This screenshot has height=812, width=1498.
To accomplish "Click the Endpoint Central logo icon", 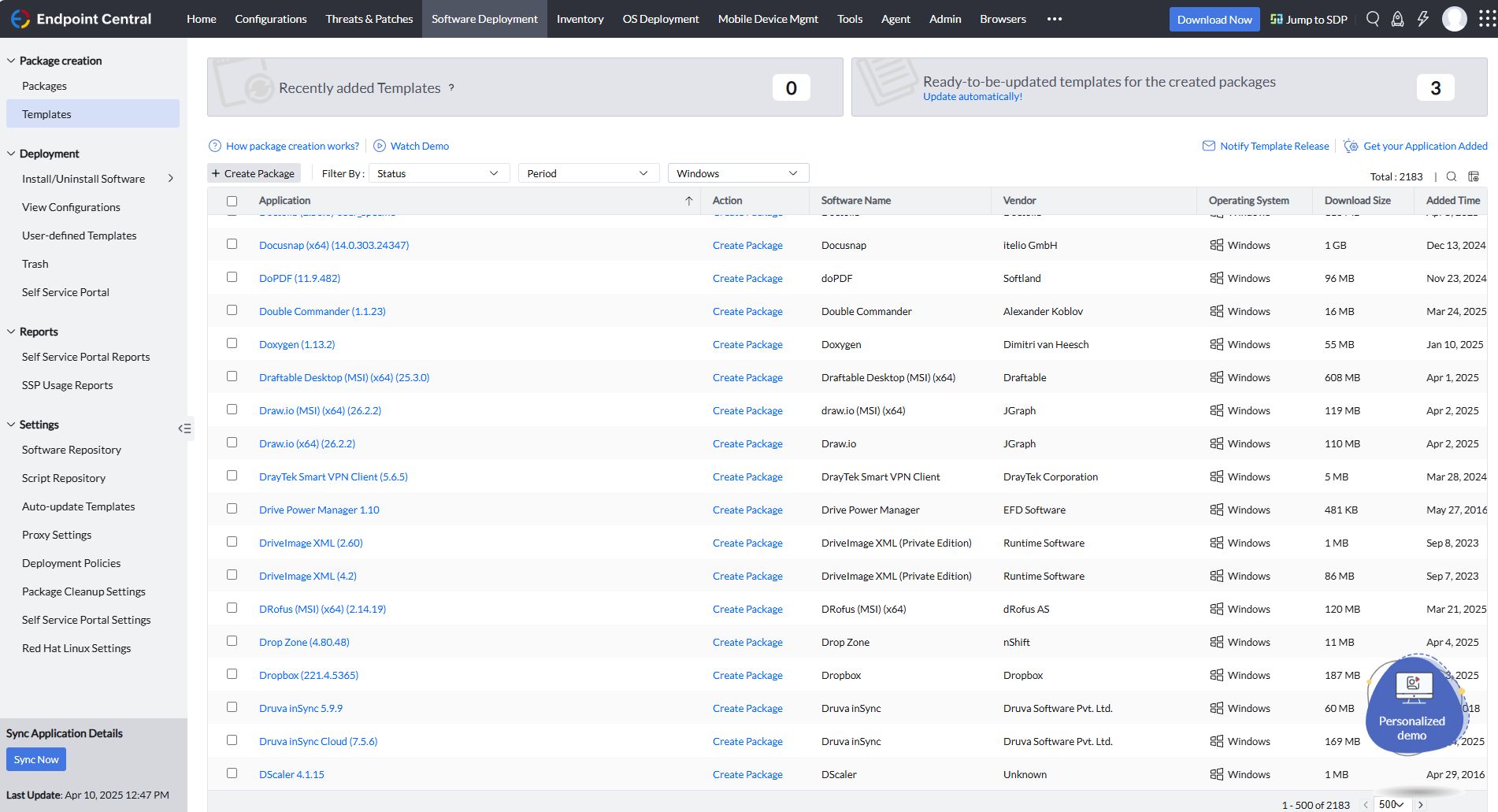I will (20, 19).
